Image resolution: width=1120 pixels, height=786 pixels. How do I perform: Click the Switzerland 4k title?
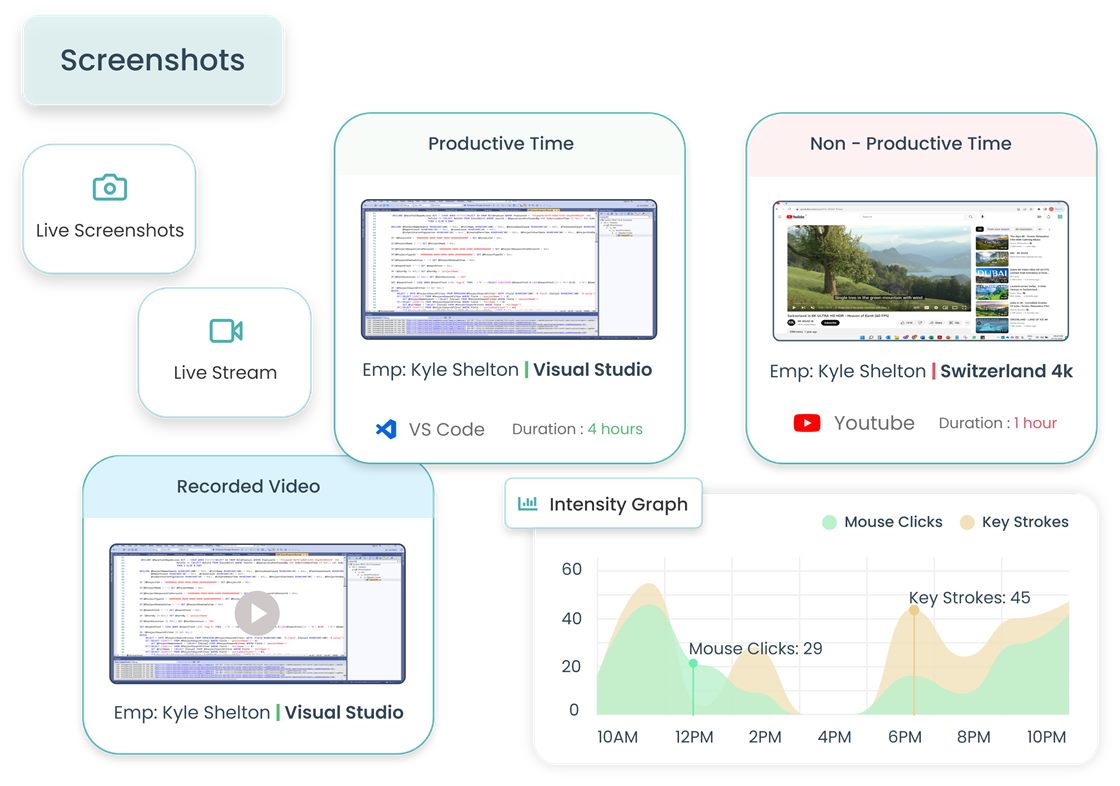1006,371
